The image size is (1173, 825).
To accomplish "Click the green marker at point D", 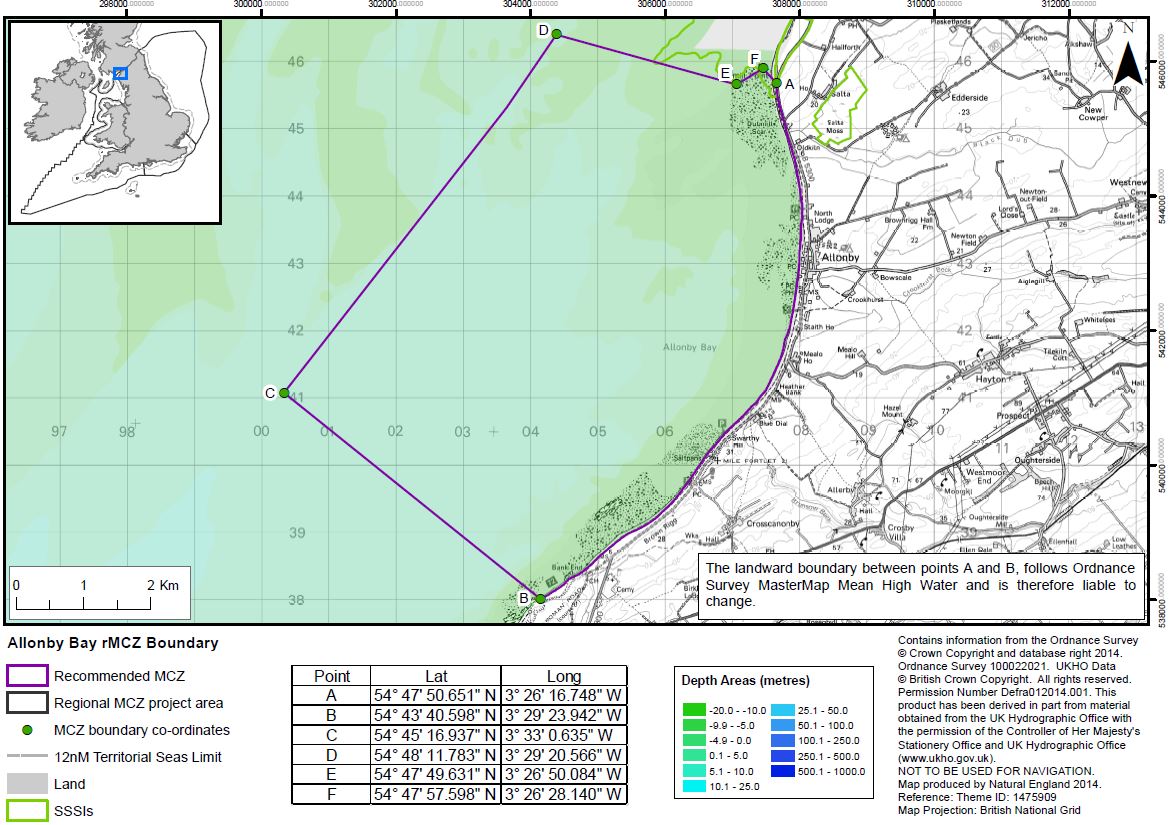I will (x=557, y=35).
